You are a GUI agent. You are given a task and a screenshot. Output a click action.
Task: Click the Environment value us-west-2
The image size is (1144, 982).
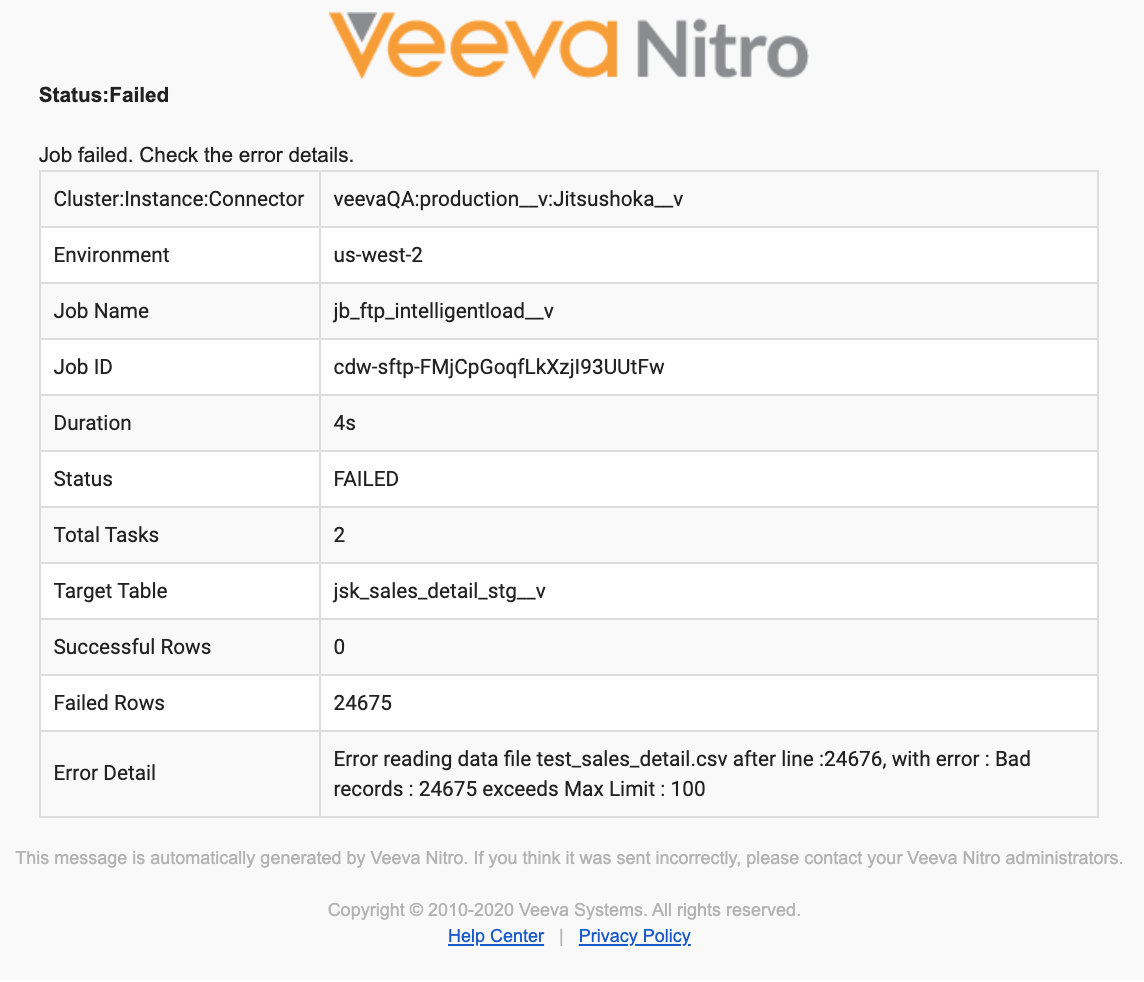[378, 255]
